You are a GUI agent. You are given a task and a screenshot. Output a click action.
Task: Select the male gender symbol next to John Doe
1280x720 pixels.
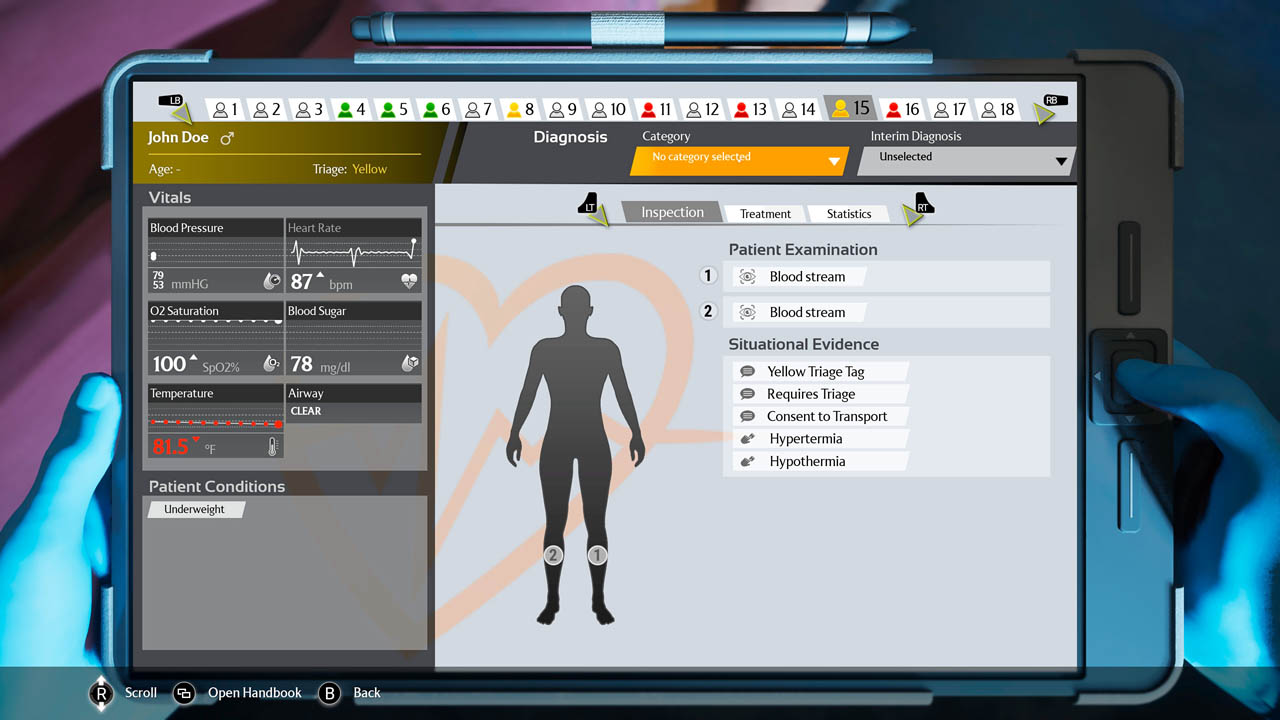[x=228, y=137]
